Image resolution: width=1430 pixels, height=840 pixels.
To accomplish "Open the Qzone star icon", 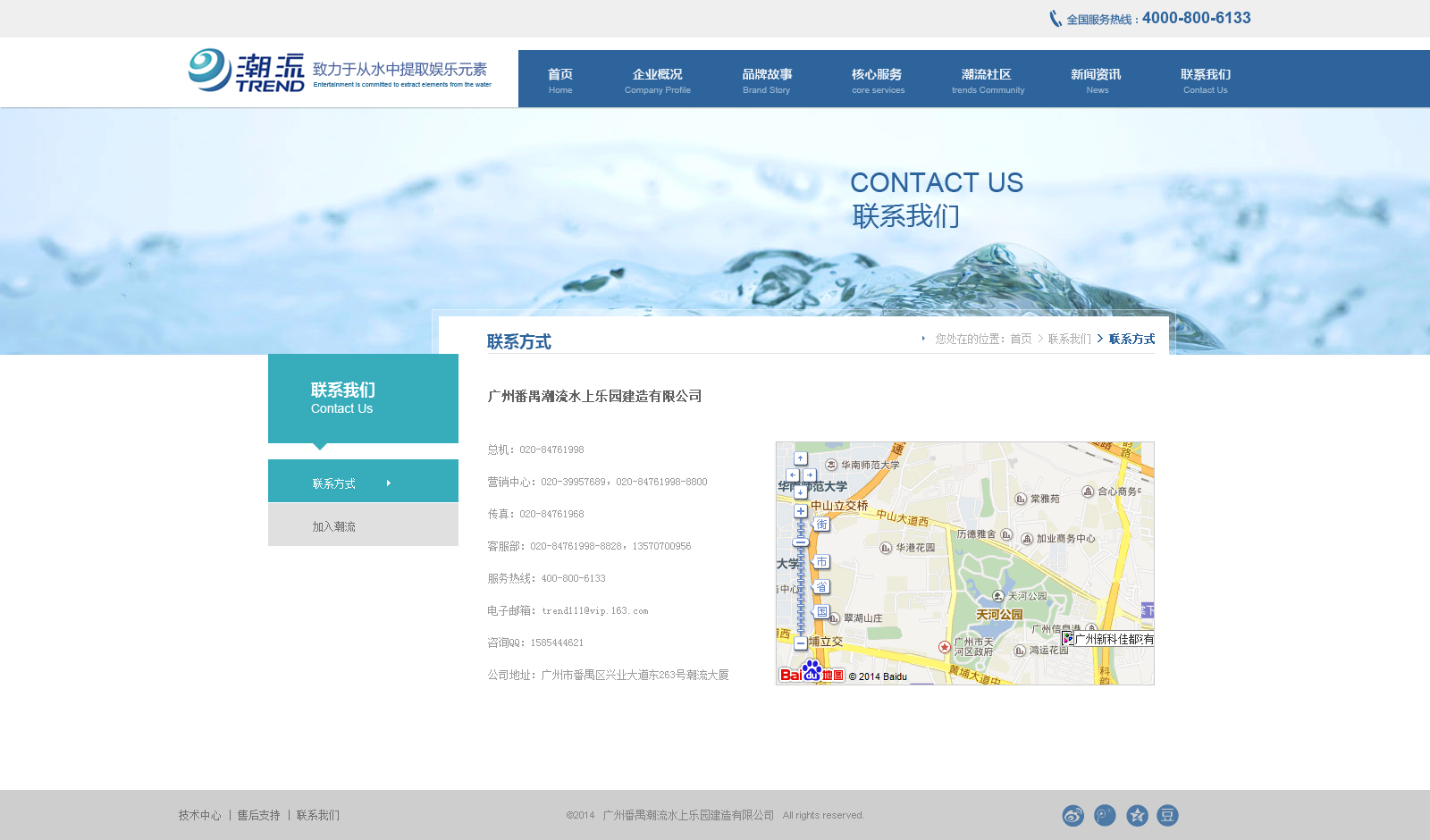I will [1137, 815].
